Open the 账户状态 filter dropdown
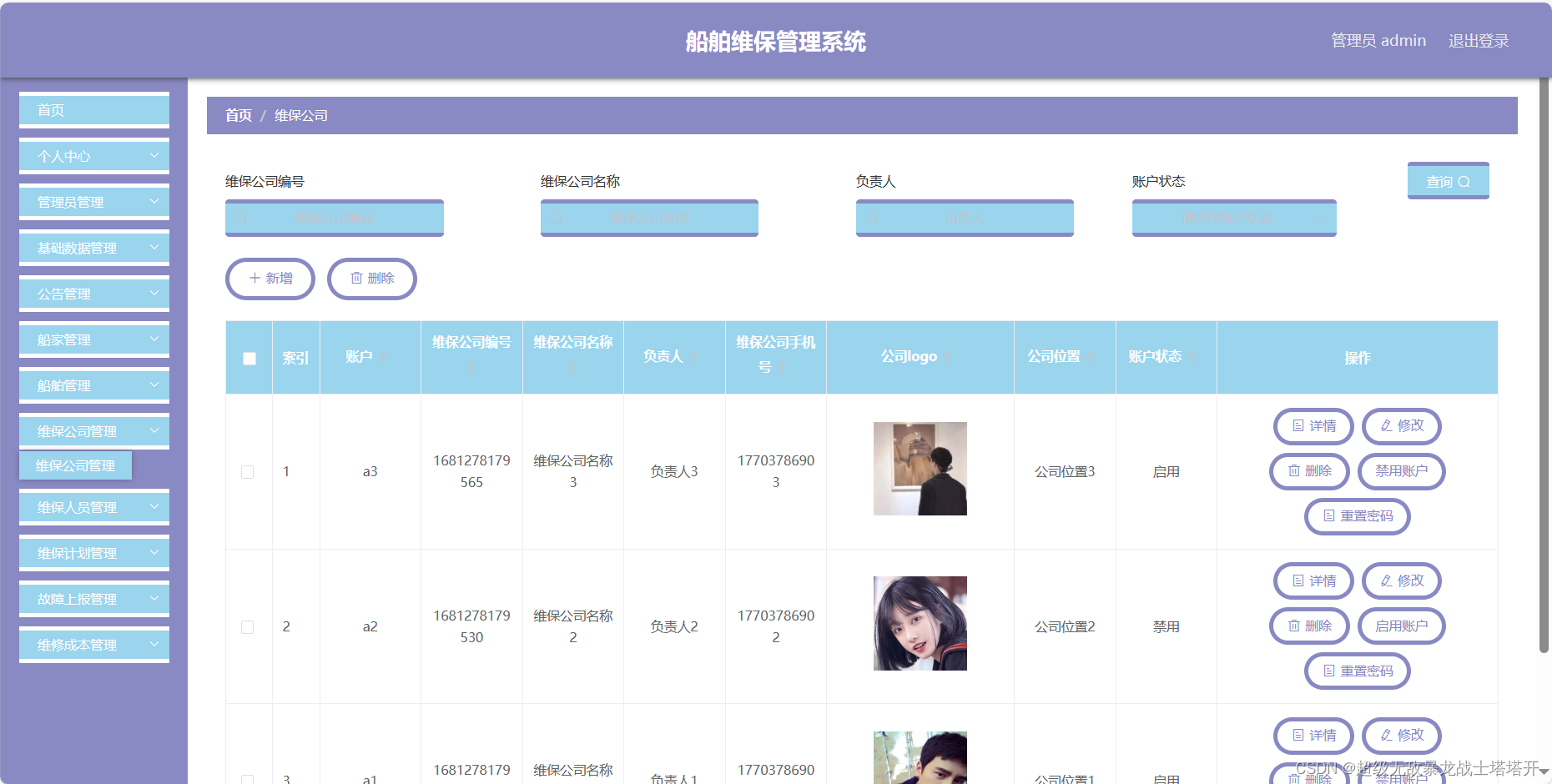The height and width of the screenshot is (784, 1552). [x=1234, y=218]
